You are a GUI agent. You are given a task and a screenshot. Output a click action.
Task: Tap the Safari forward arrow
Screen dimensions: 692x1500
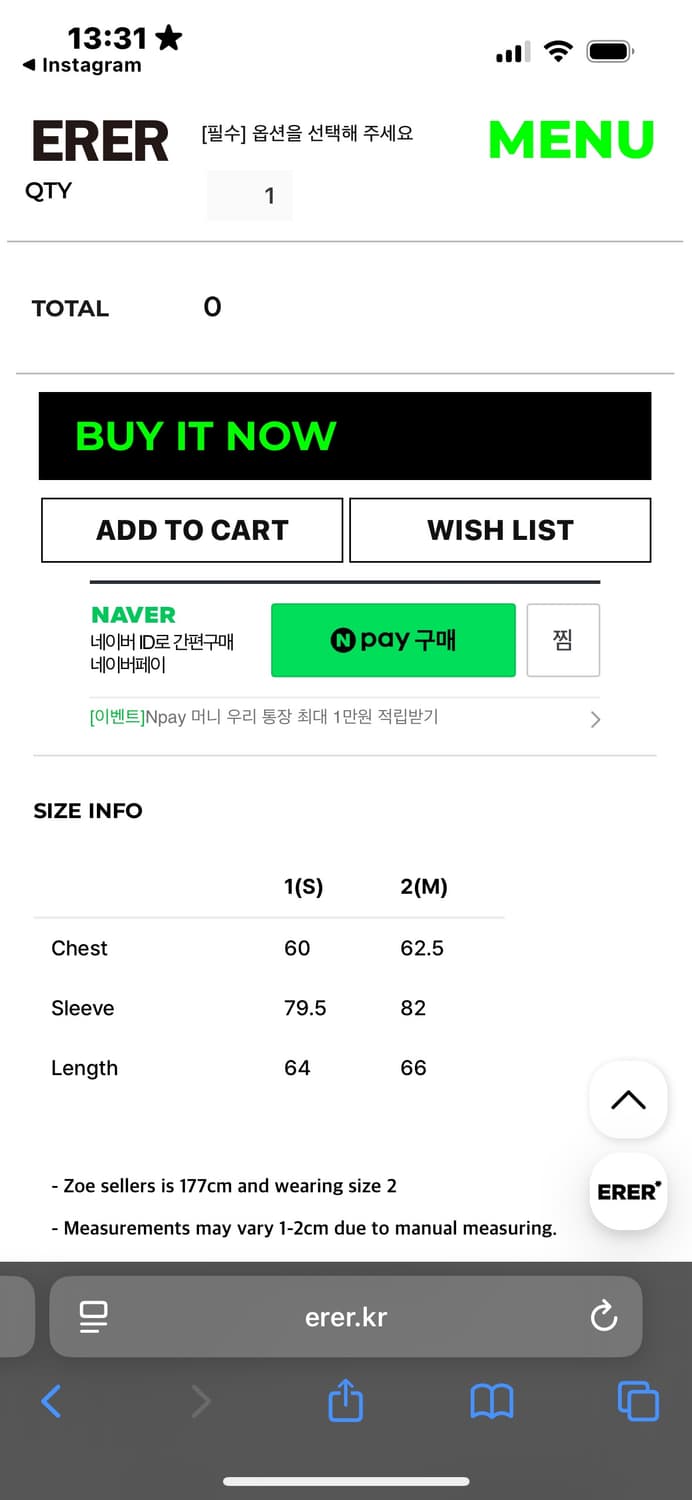coord(201,1401)
